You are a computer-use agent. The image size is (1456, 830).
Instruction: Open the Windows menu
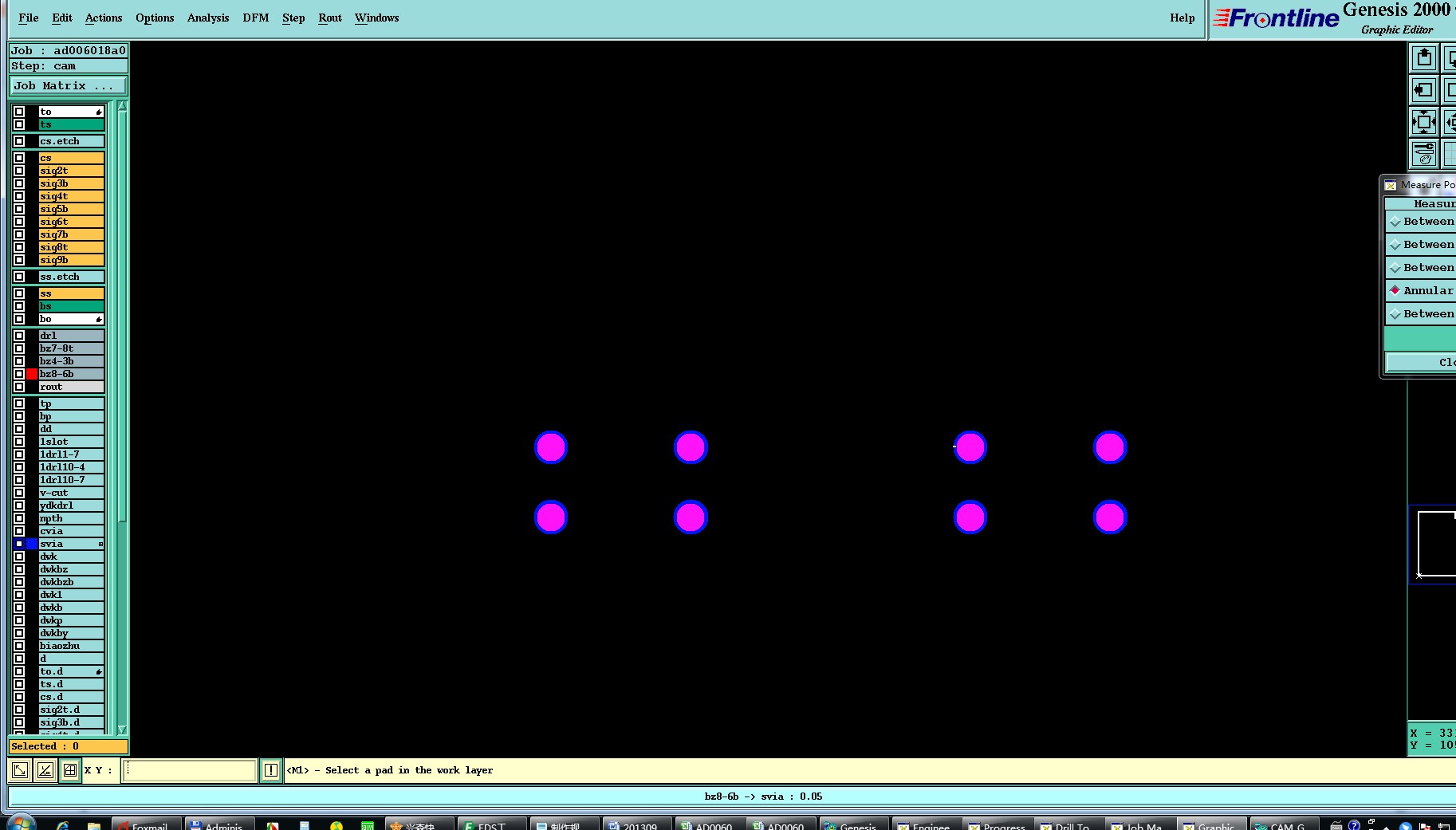[376, 18]
